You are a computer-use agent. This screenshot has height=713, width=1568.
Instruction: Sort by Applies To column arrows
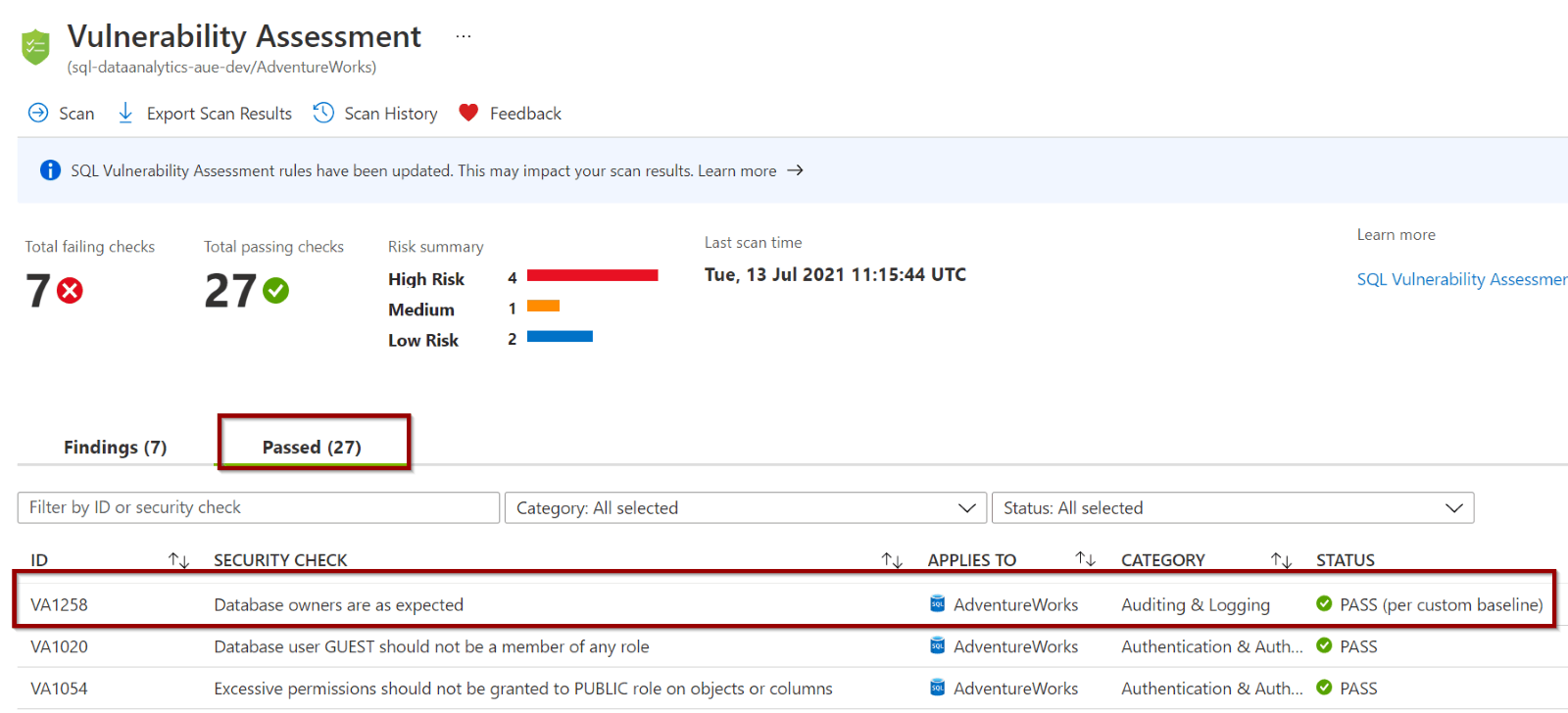(1085, 559)
